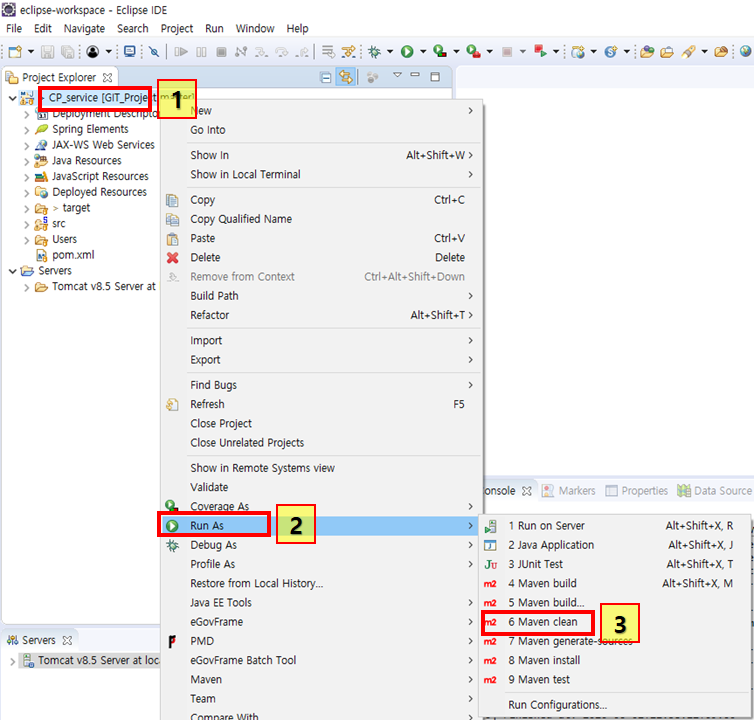Click the New wizard toolbar icon

coord(15,51)
